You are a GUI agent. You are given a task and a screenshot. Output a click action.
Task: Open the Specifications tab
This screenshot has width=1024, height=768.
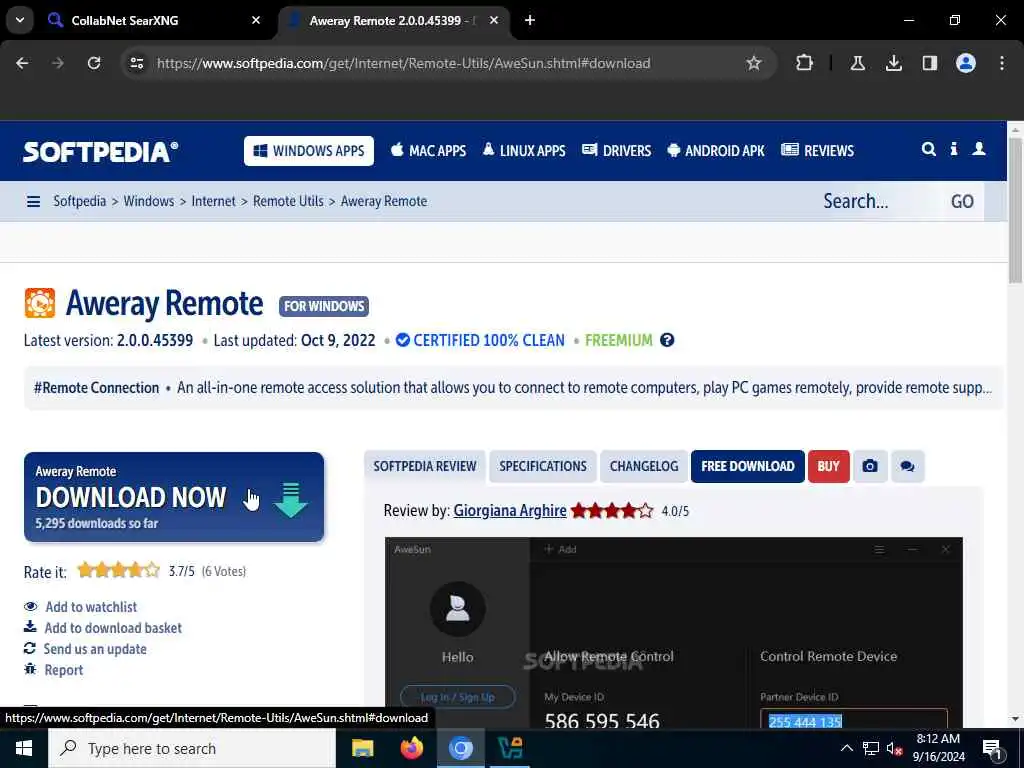pyautogui.click(x=543, y=466)
